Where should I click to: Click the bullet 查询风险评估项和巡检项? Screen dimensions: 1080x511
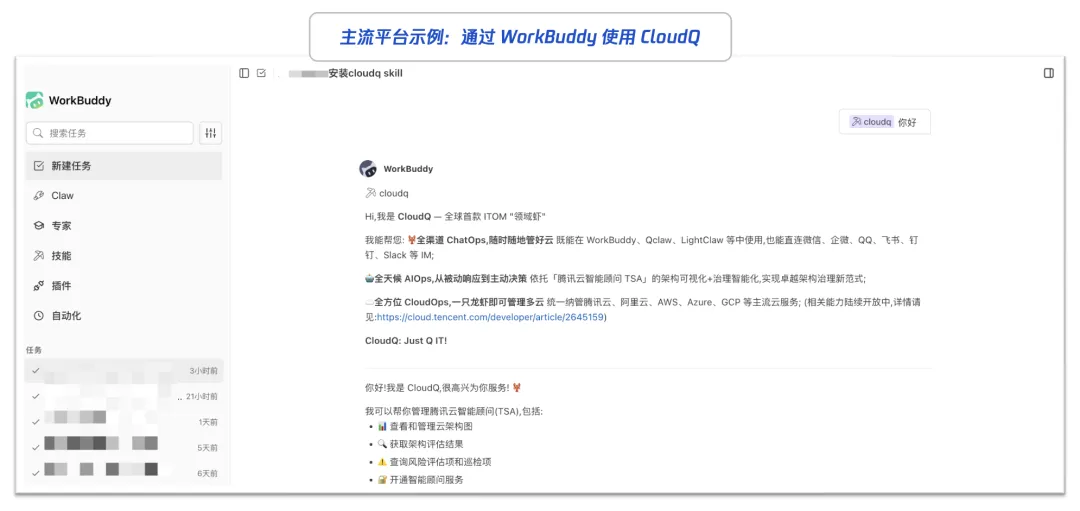434,461
